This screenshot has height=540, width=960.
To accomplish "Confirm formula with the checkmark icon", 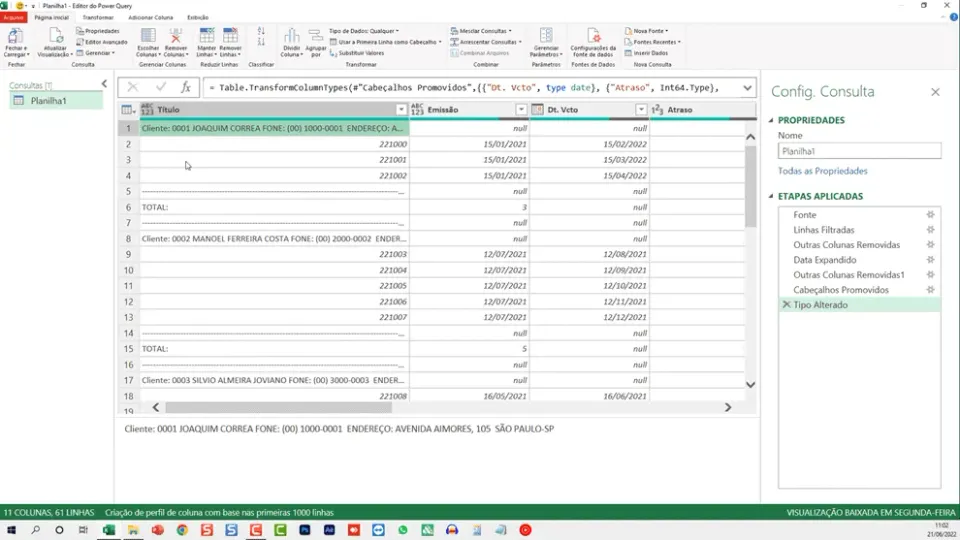I will tap(160, 88).
